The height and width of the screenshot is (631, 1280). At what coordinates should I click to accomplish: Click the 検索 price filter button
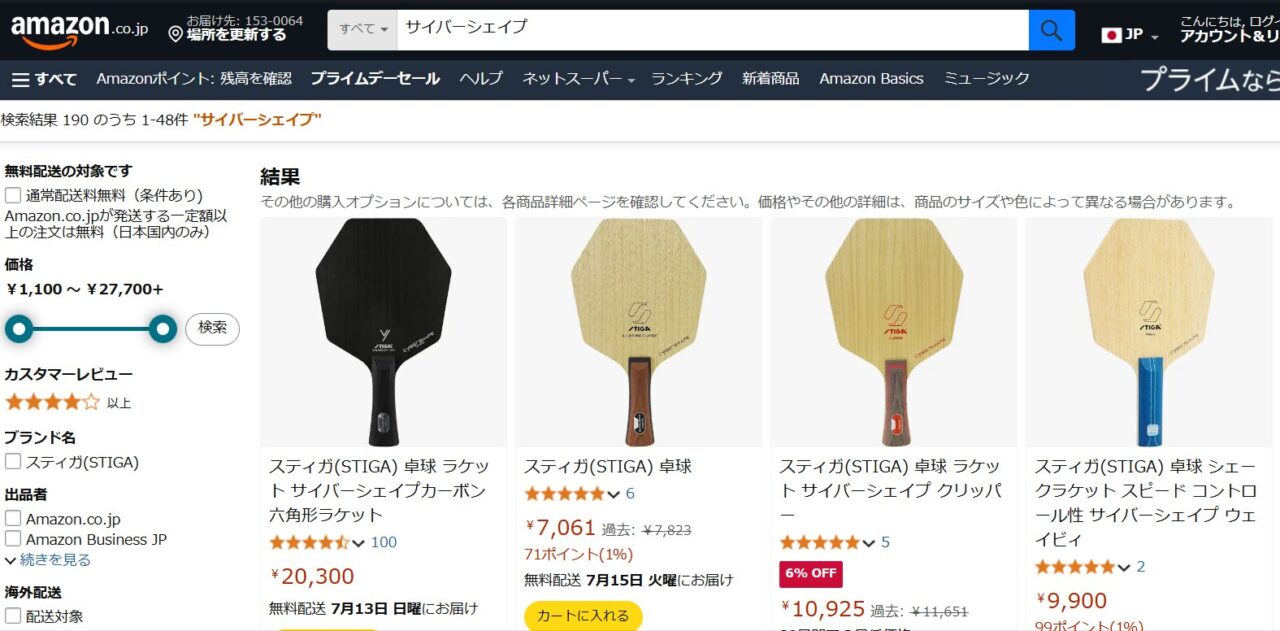click(x=212, y=328)
